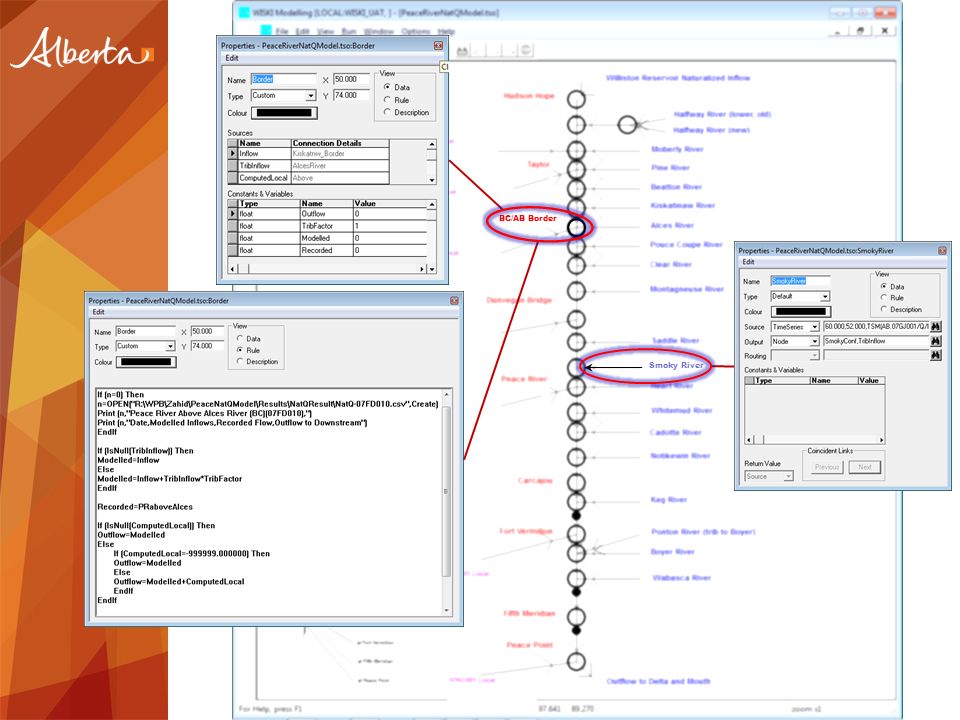
Task: Click Y coordinate field in Border rule-code dialog
Action: coord(208,346)
